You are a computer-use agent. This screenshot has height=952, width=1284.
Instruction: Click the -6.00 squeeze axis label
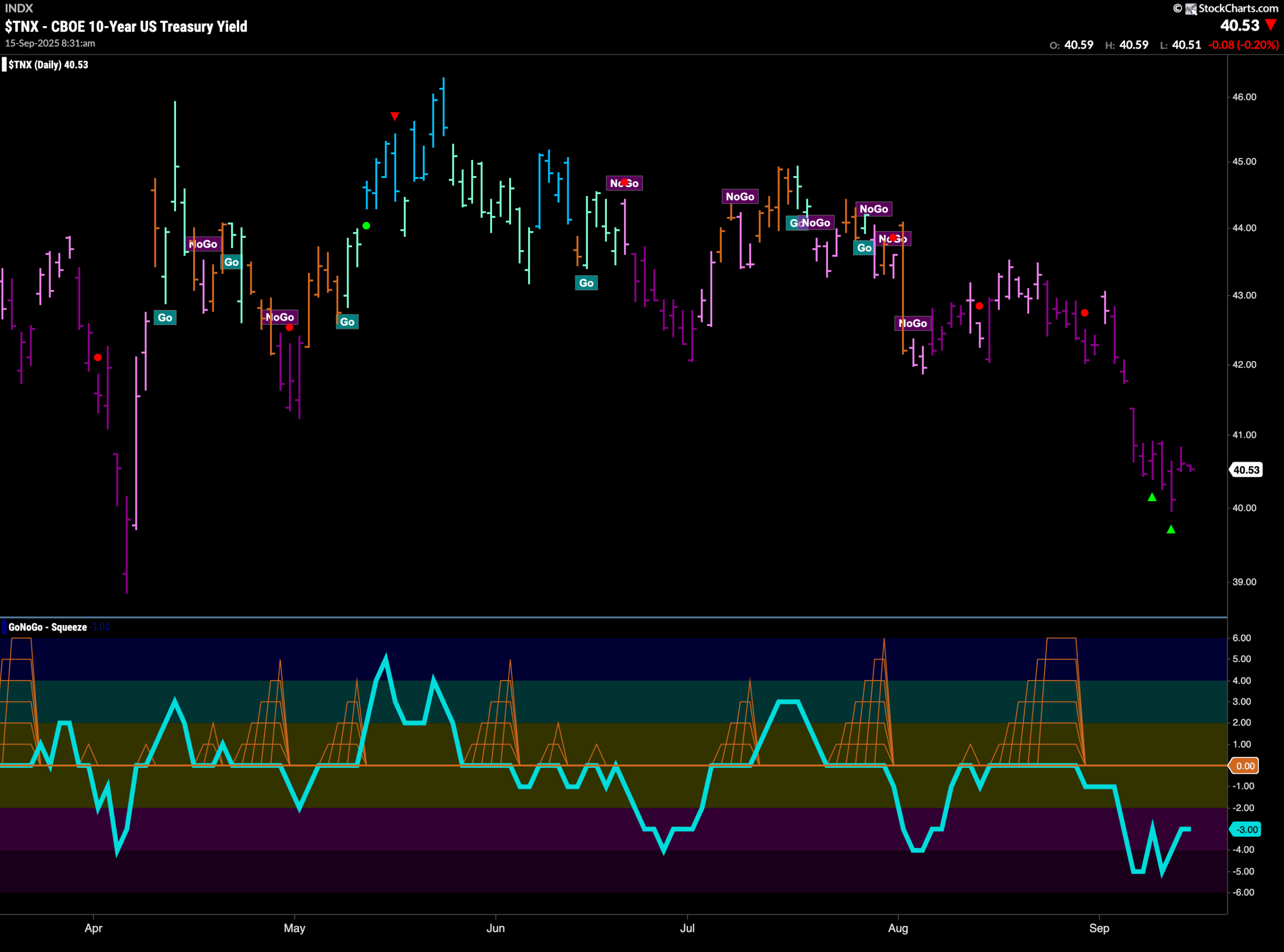1243,892
